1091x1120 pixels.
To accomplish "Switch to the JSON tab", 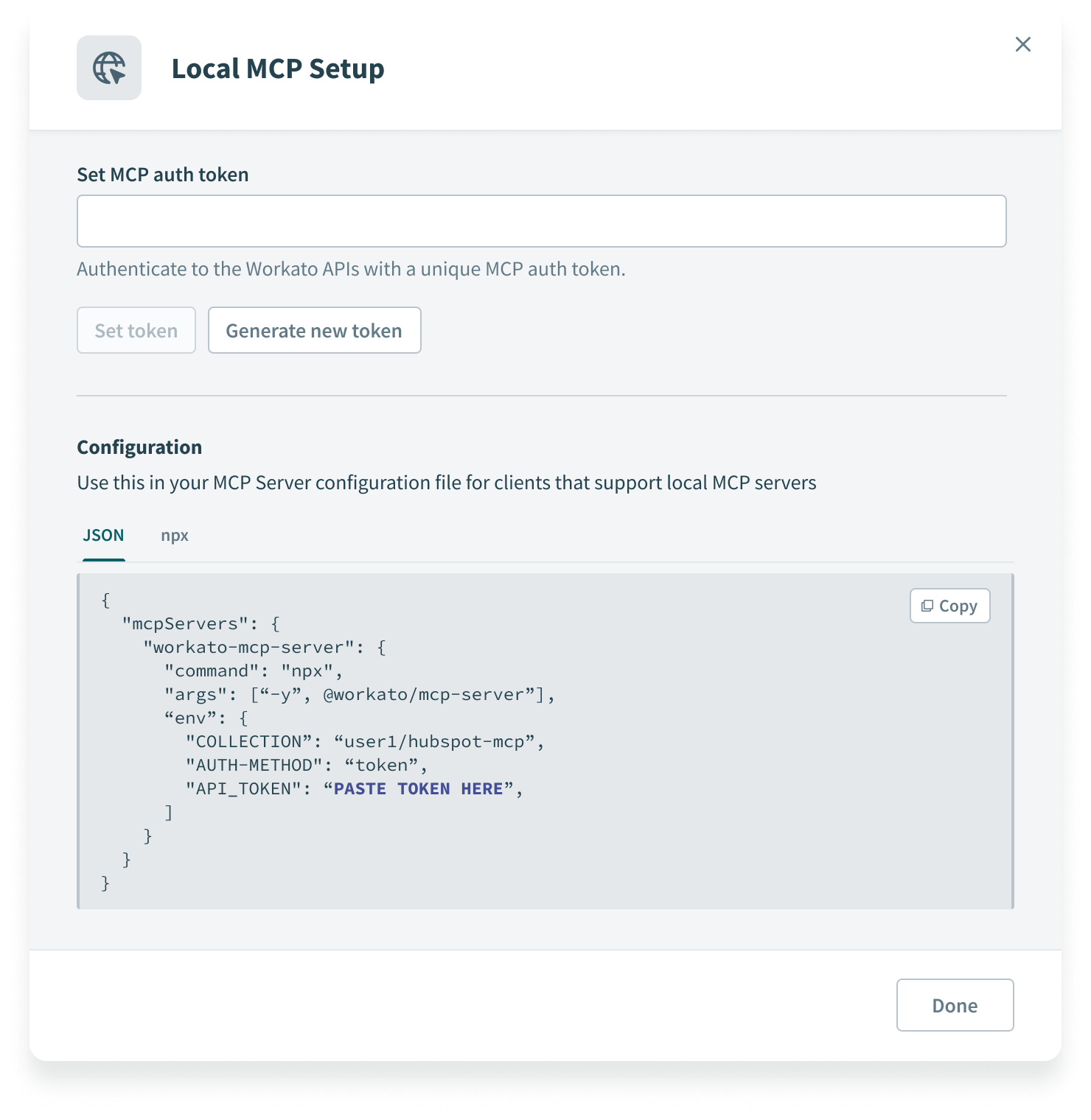I will click(x=103, y=535).
